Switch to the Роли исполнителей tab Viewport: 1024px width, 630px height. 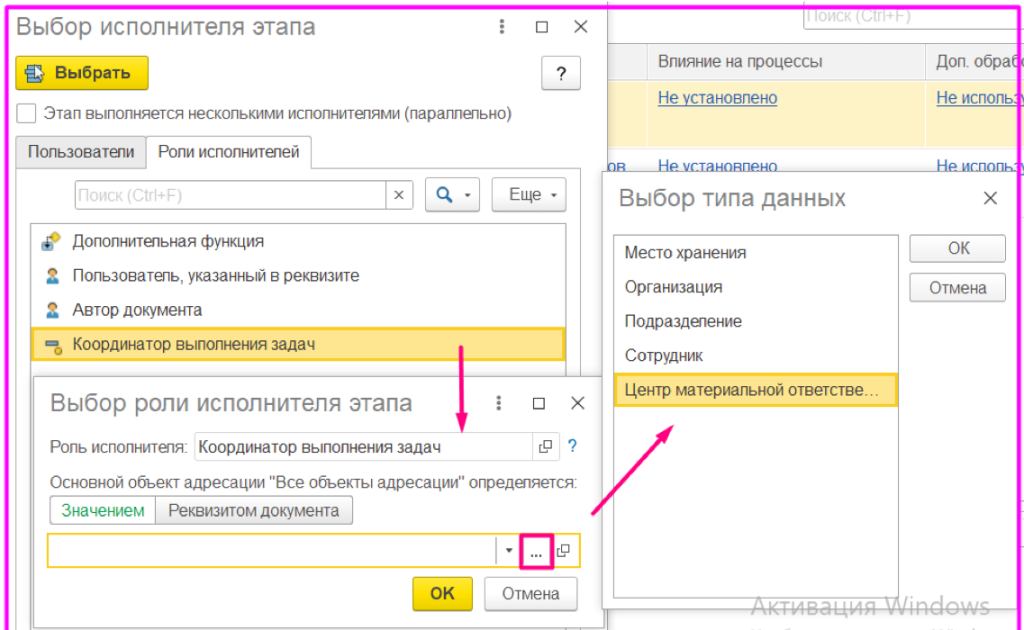pos(229,152)
